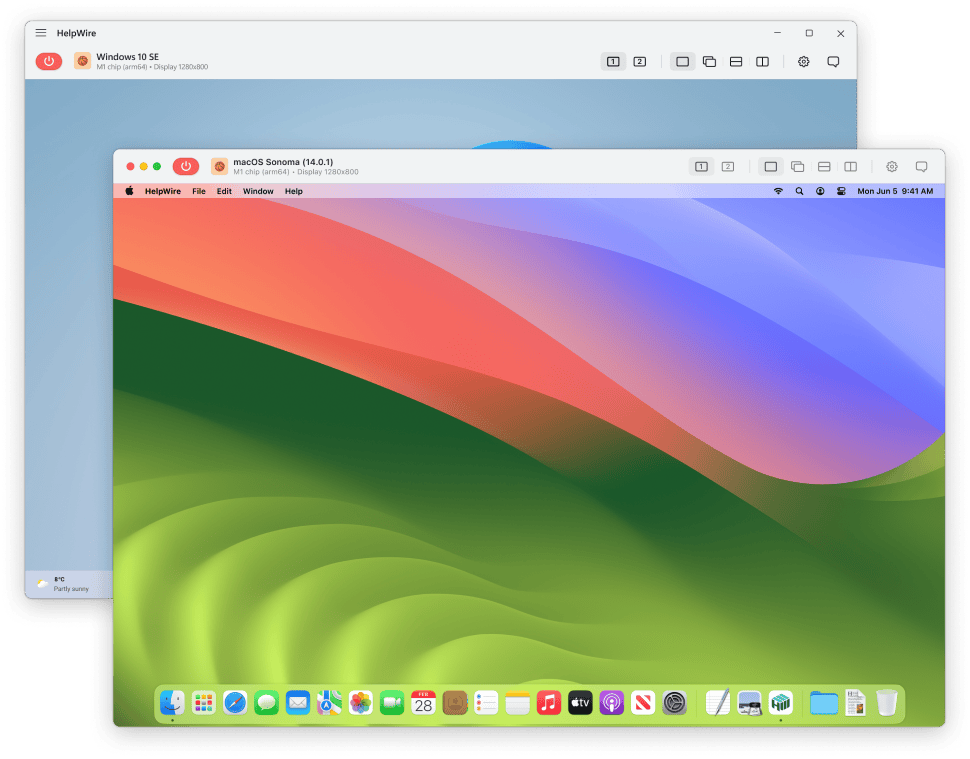Viewport: 970px width, 759px height.
Task: Switch to Display 2 of macOS Sonoma
Action: [727, 166]
